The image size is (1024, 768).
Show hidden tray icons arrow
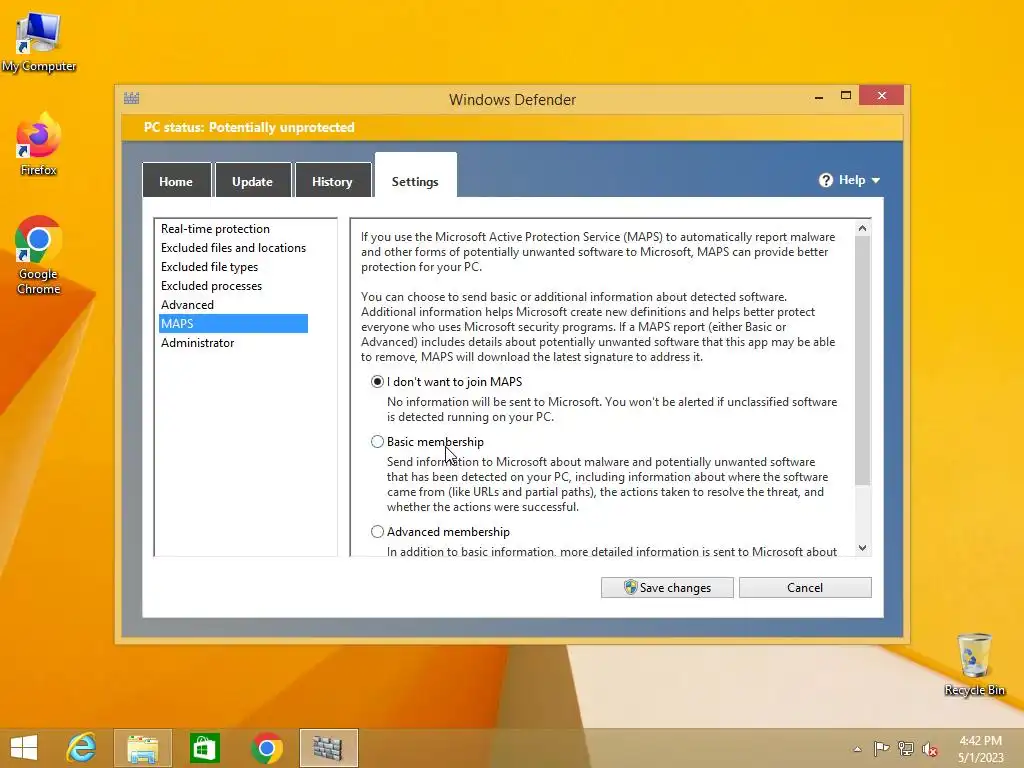857,749
